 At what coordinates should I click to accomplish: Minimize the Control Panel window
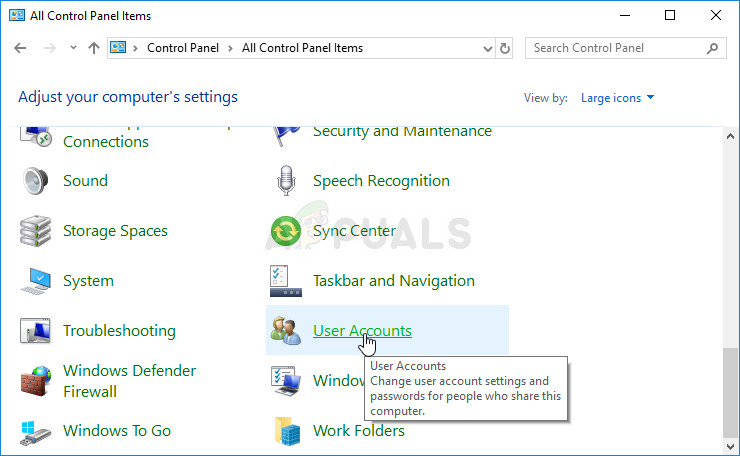pyautogui.click(x=625, y=15)
